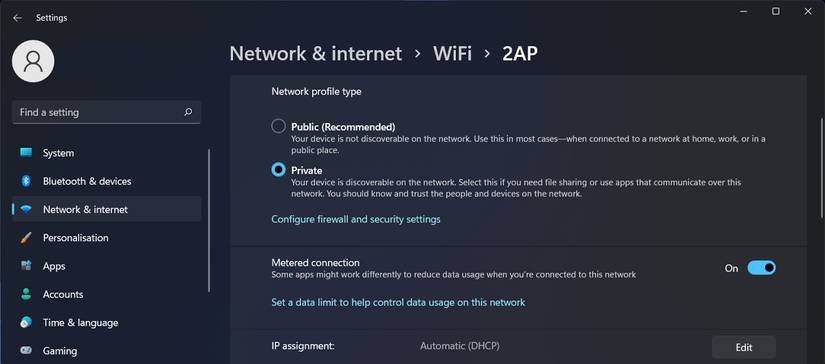Select the Public (Recommended) radio button

pyautogui.click(x=278, y=126)
